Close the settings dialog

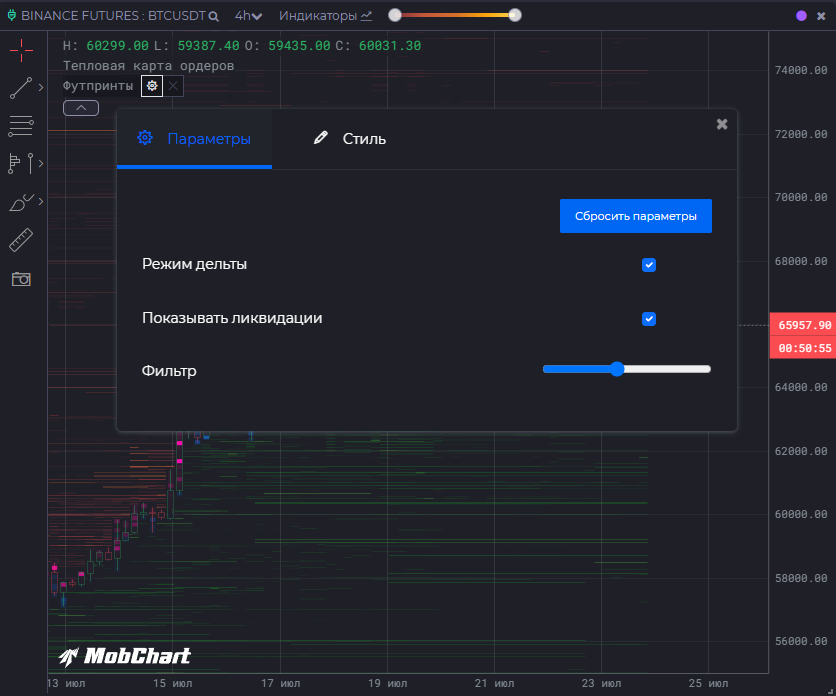click(x=722, y=124)
